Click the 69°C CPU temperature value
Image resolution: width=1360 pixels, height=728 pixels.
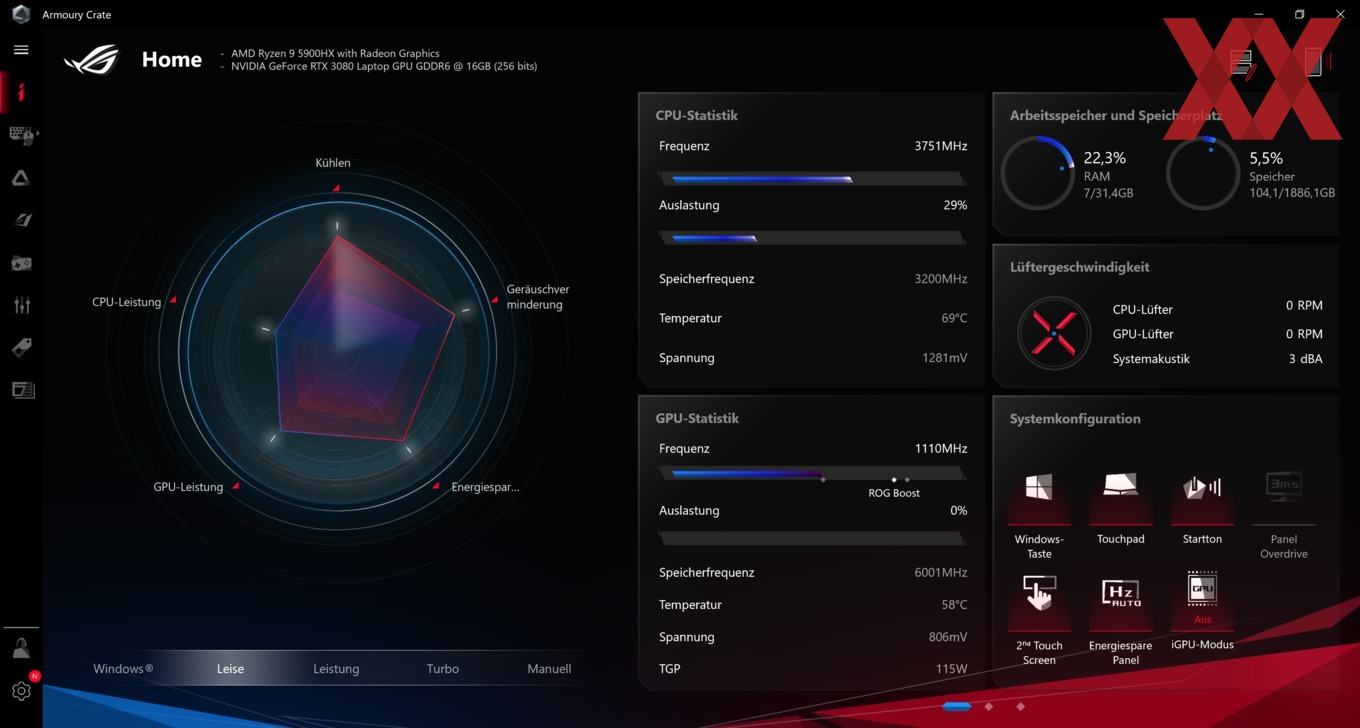954,318
